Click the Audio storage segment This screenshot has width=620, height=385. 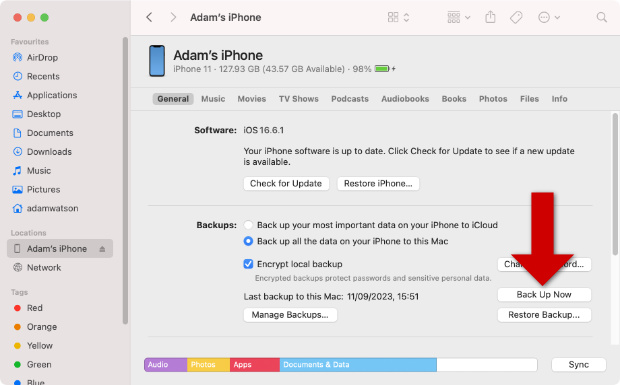166,364
